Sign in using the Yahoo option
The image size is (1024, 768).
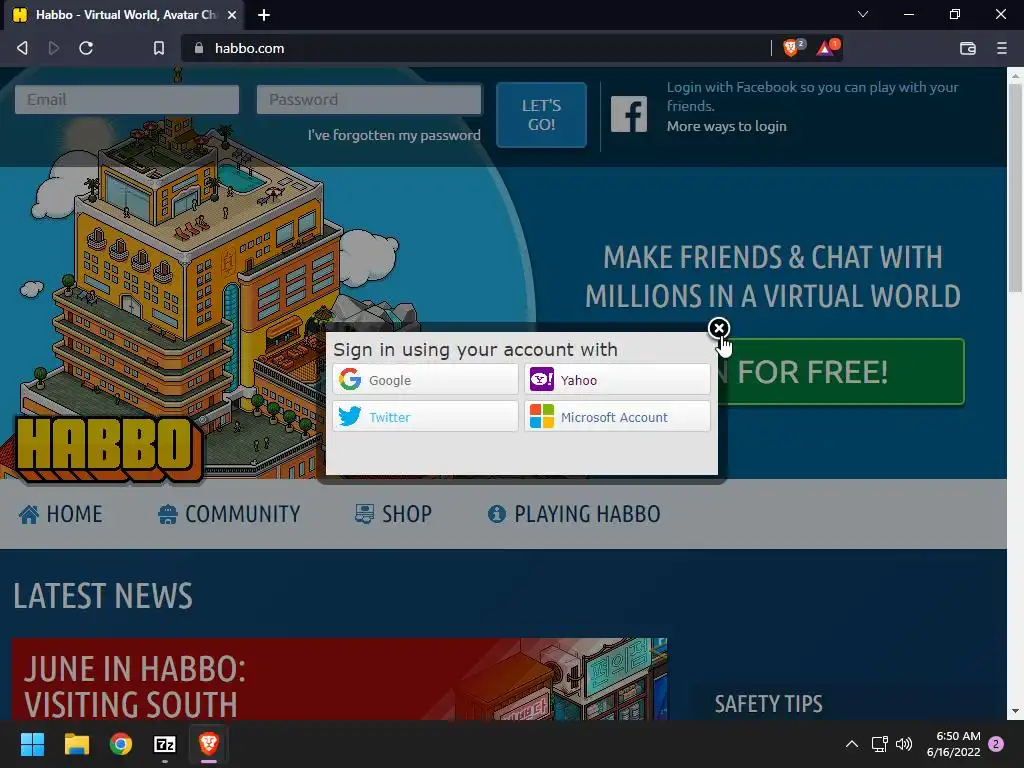coord(617,380)
